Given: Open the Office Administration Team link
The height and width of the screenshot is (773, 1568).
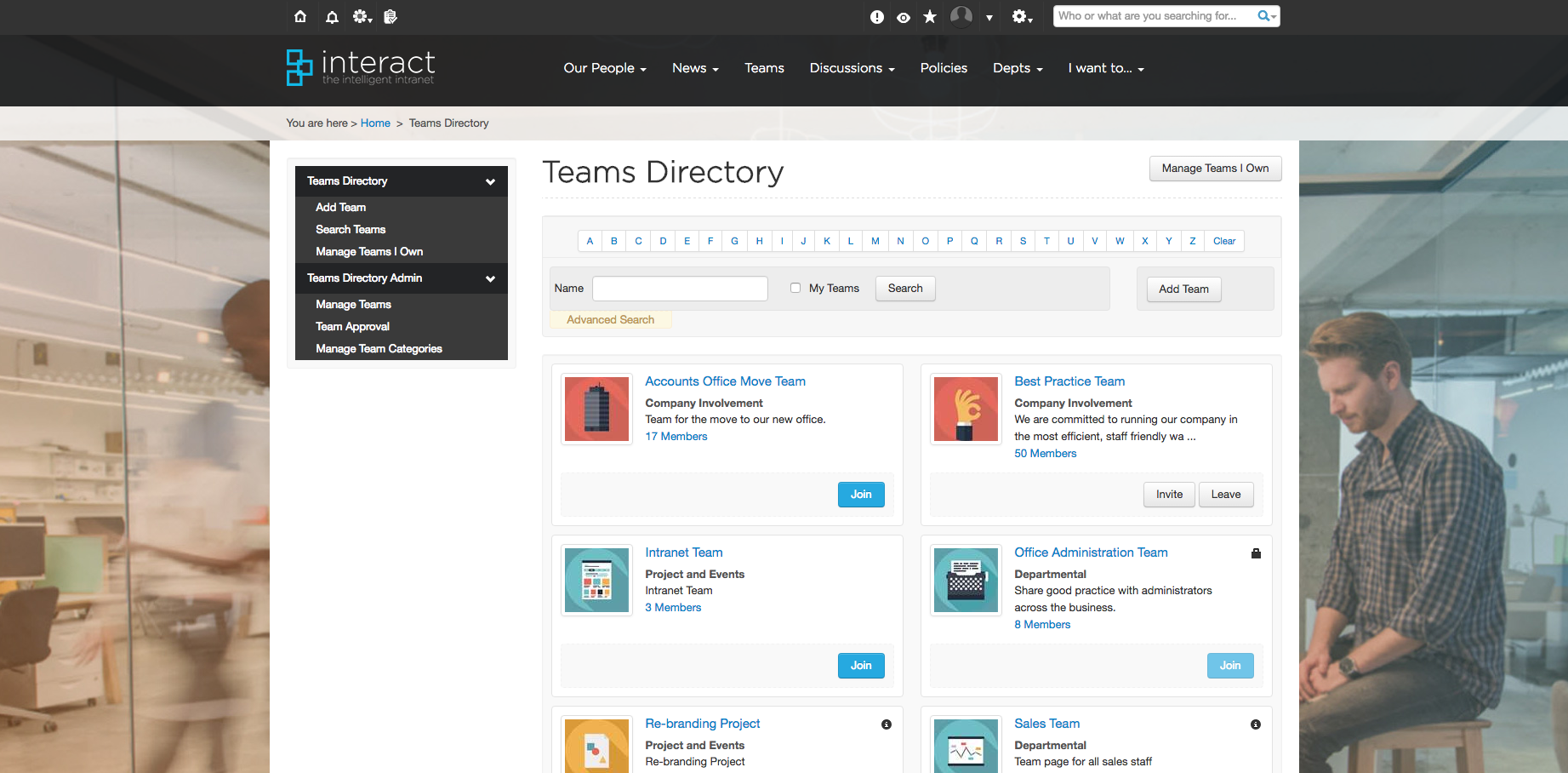Looking at the screenshot, I should [1091, 553].
